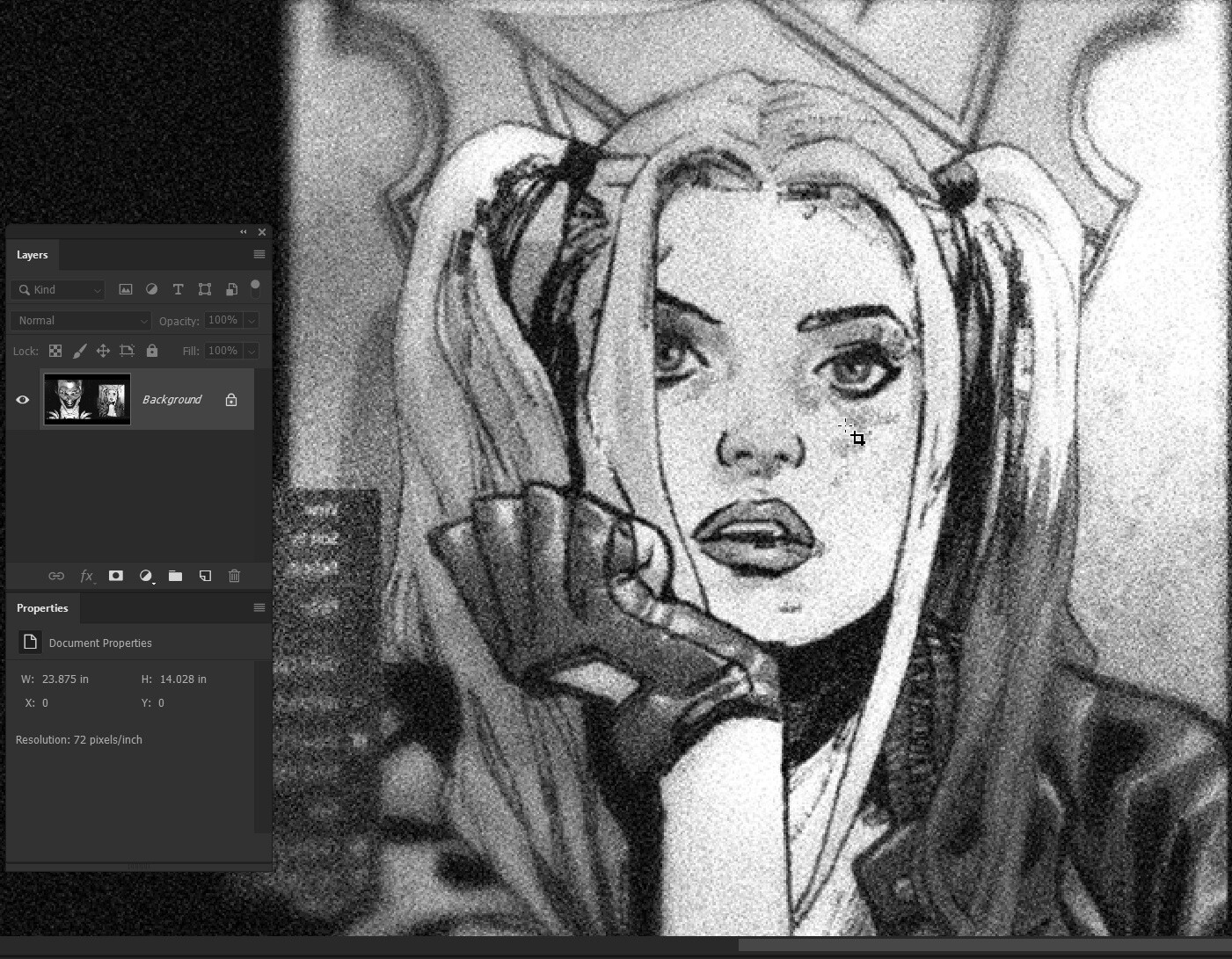Open the Normal blend mode dropdown
This screenshot has width=1232, height=959.
pyautogui.click(x=81, y=321)
